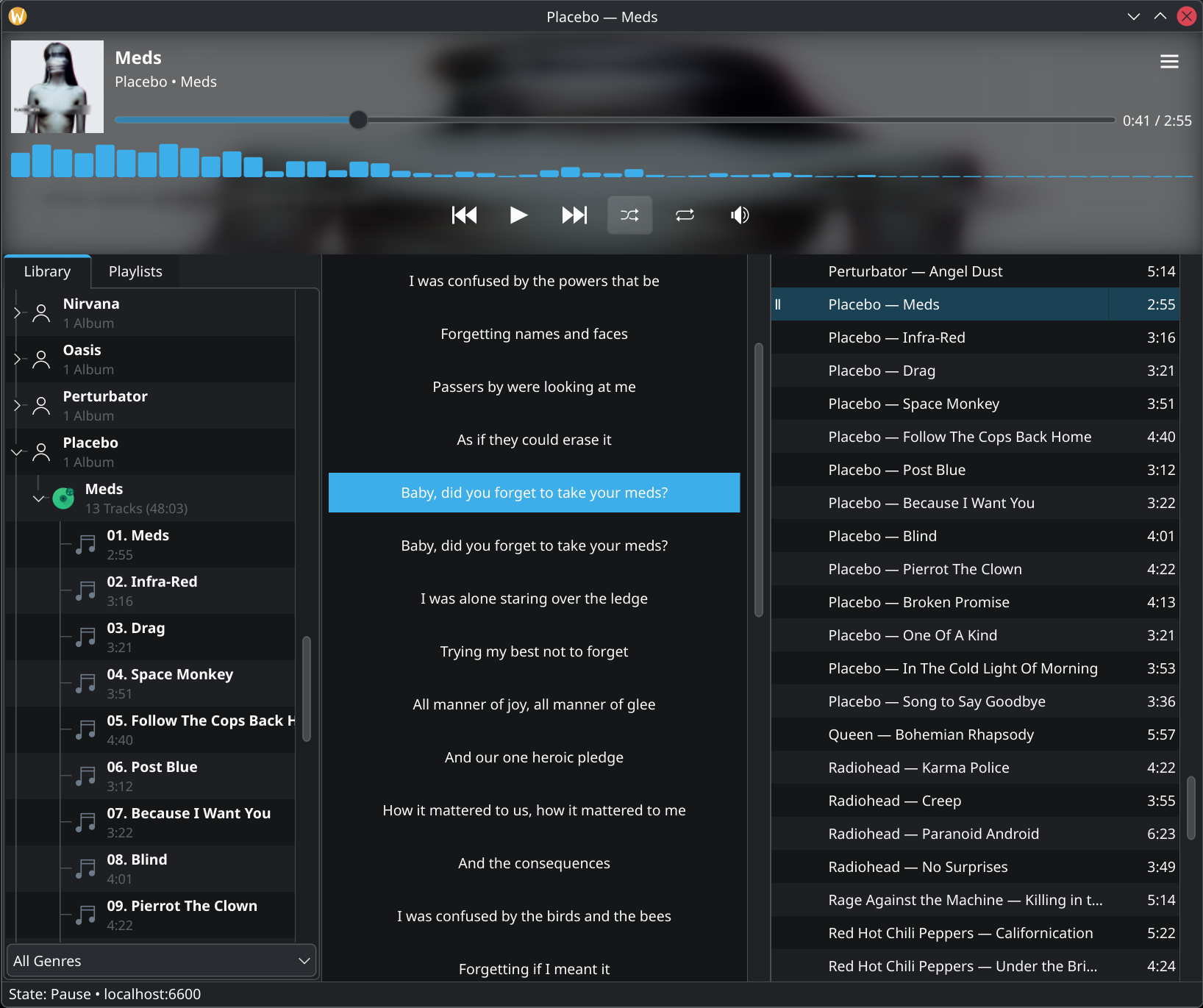Skip to the next track
This screenshot has height=1008, width=1203.
[574, 215]
